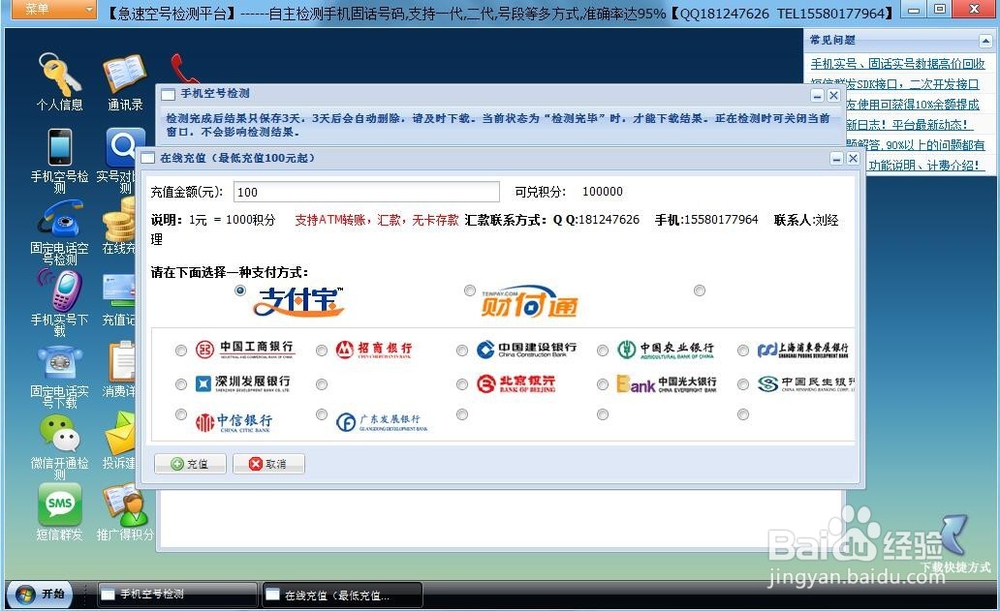
Task: Open the 在线充值 coins icon
Action: click(121, 218)
